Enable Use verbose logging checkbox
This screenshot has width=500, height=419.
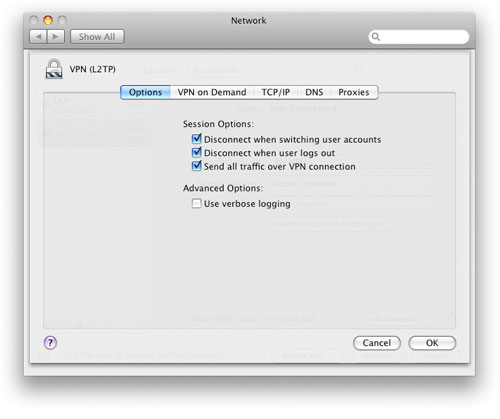(x=197, y=203)
